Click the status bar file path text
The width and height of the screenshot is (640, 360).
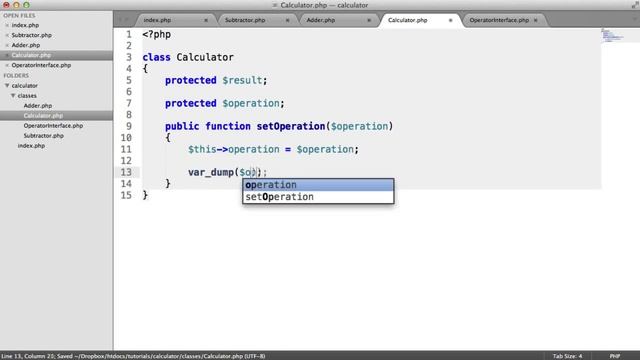click(170, 356)
